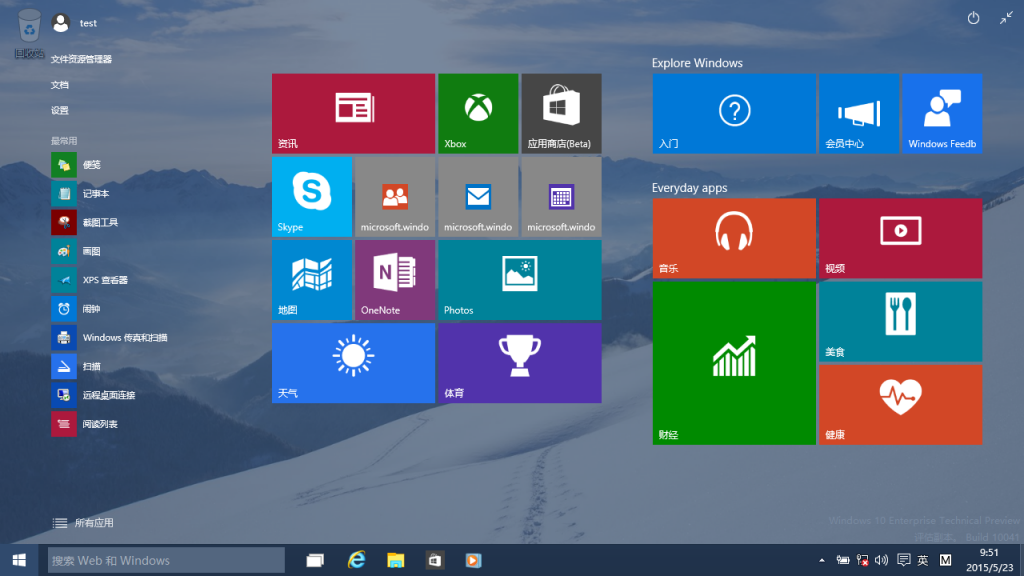Open the 财经 finance tile

tap(733, 362)
